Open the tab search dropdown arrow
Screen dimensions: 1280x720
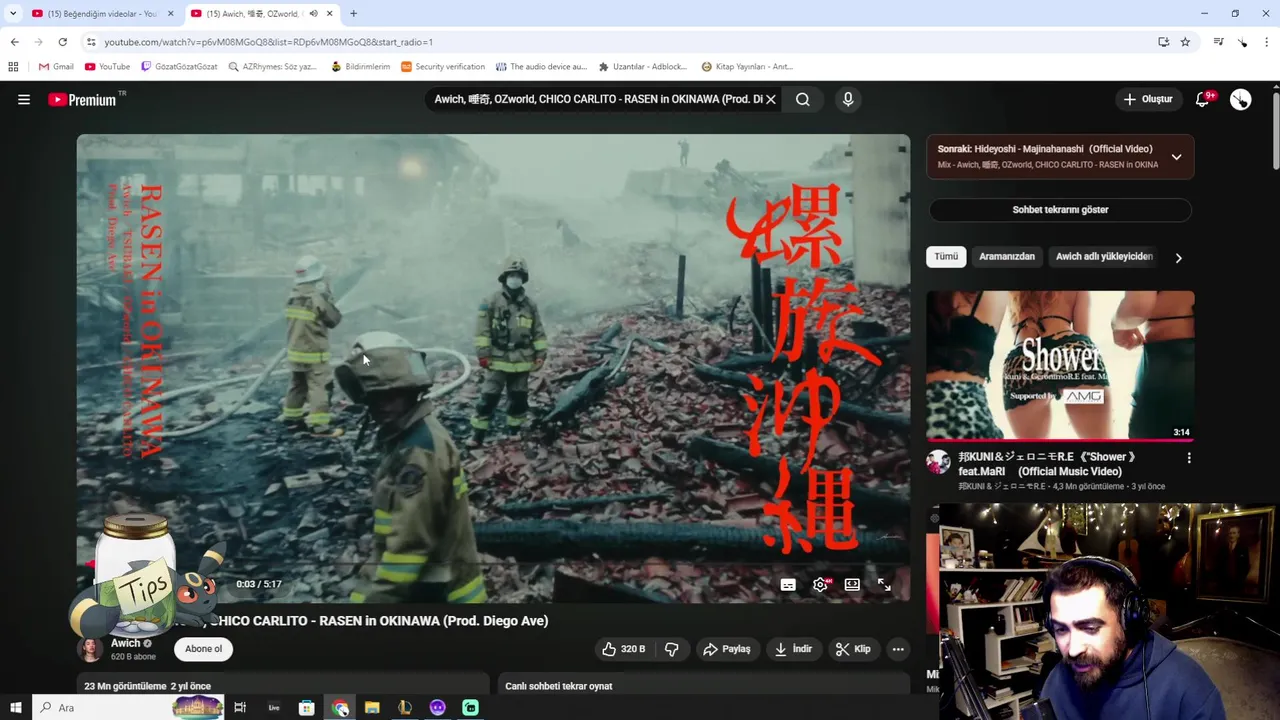point(13,14)
